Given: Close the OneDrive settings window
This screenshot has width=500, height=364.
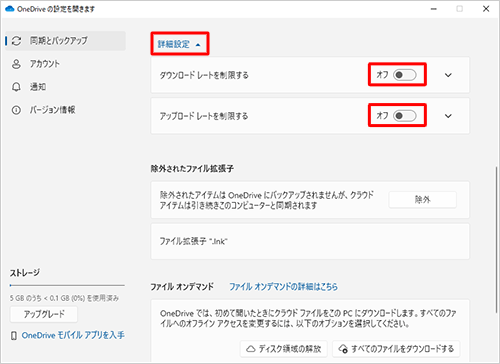Looking at the screenshot, I should [x=486, y=9].
